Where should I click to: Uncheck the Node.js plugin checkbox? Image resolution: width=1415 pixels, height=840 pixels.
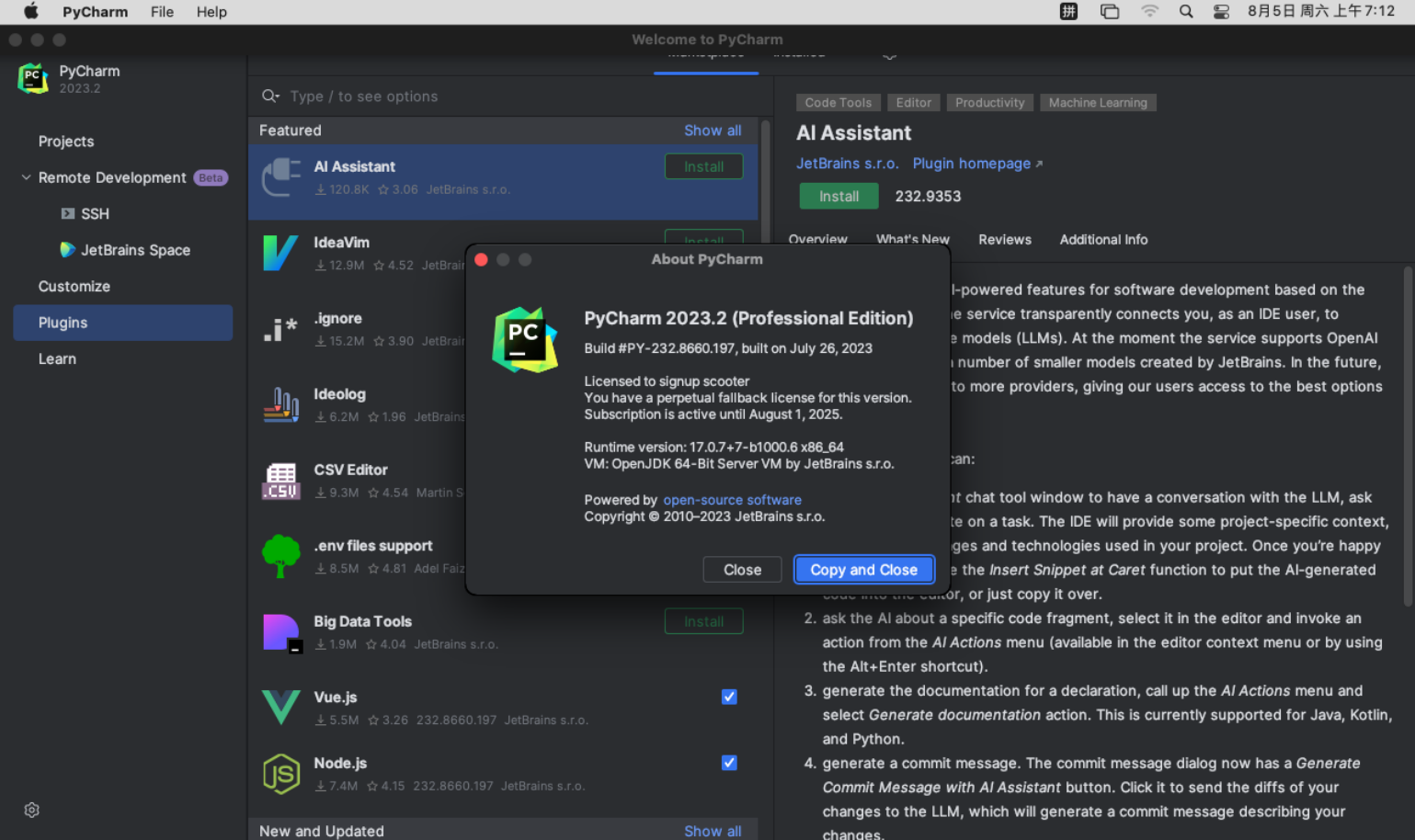point(729,763)
